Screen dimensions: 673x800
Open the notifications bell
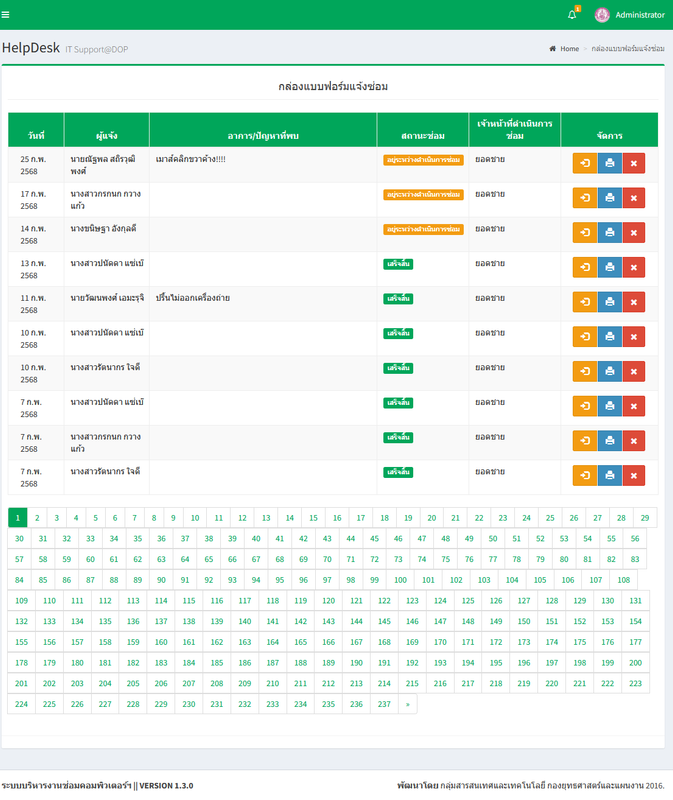pos(572,15)
